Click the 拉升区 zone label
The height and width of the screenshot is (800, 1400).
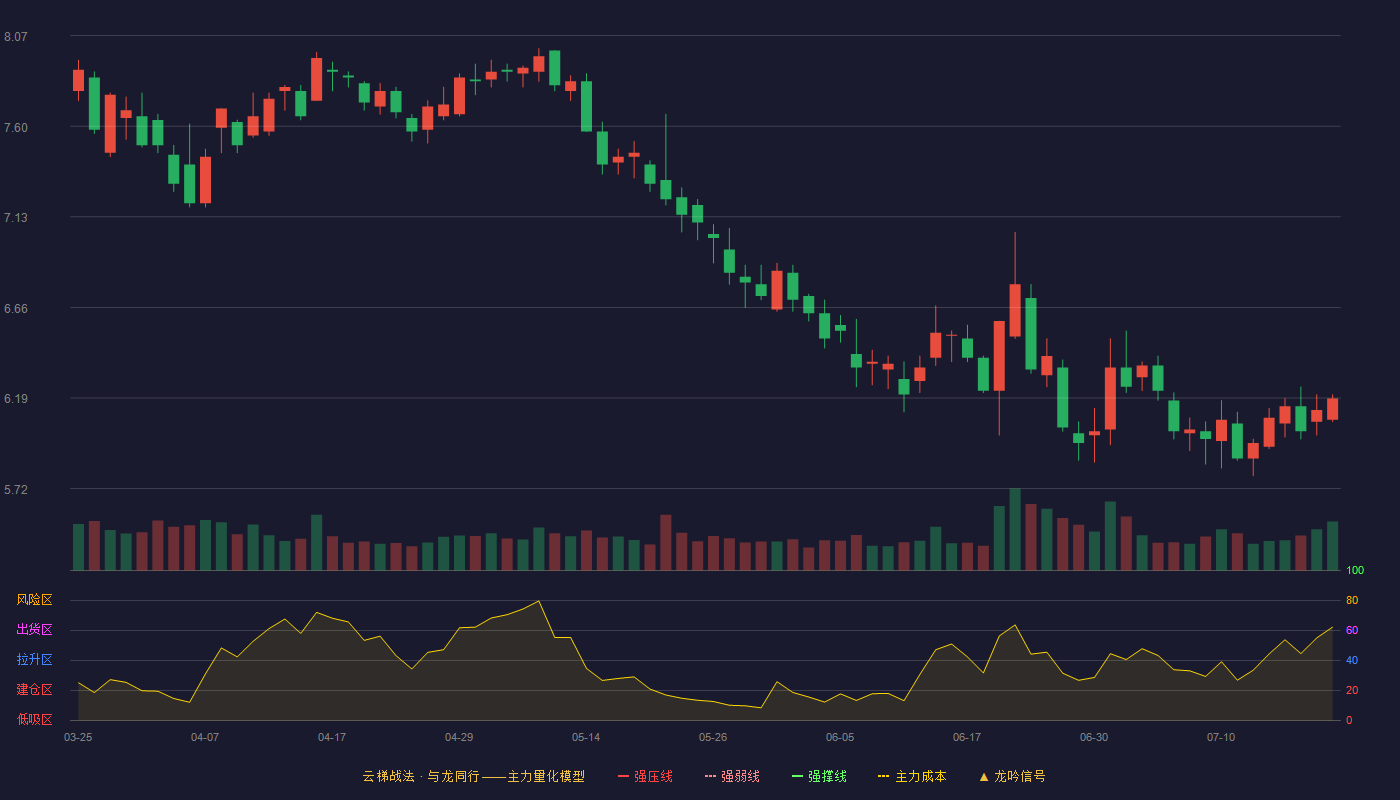click(x=34, y=660)
